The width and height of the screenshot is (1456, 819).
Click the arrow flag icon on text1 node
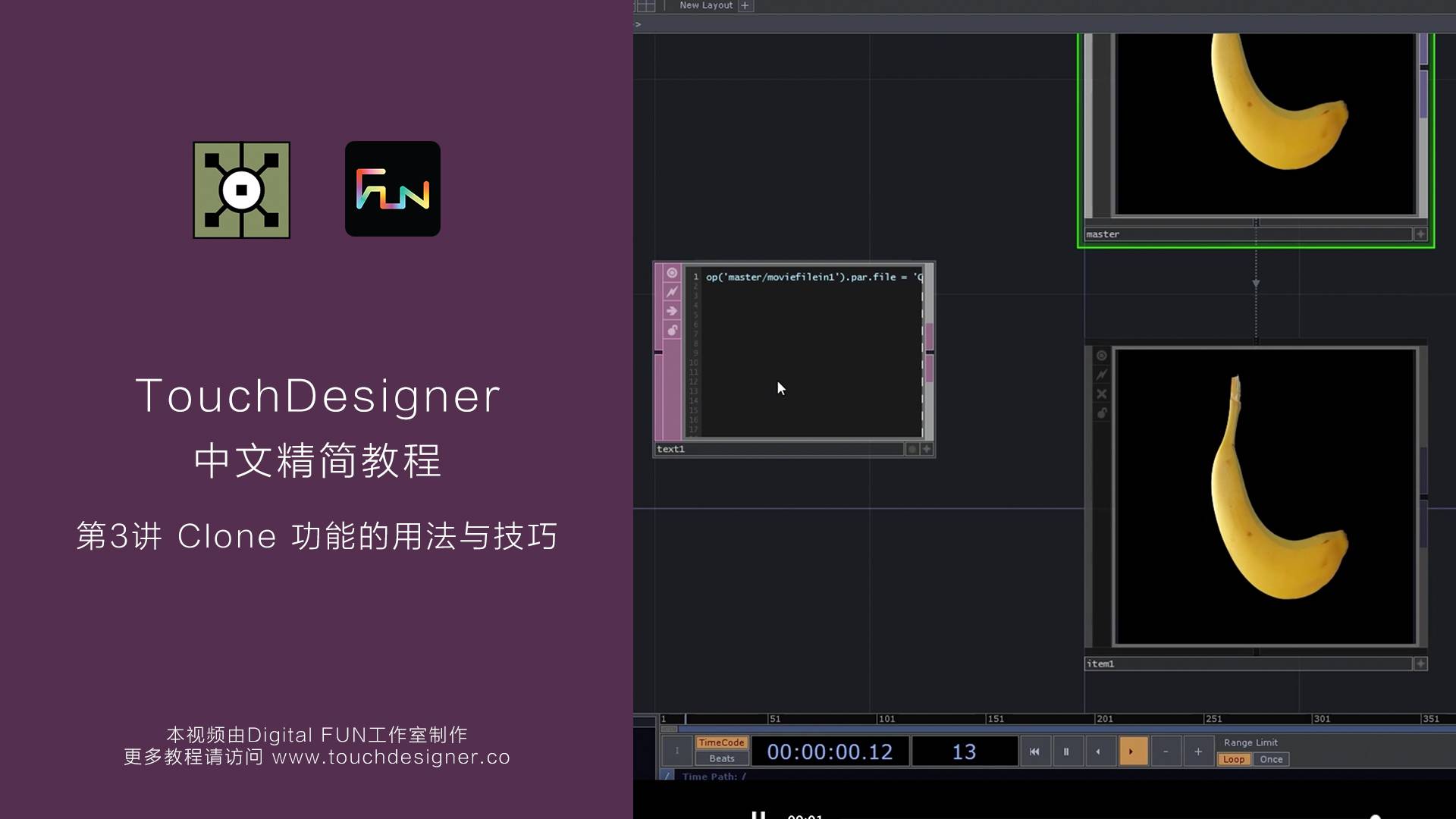click(x=672, y=311)
